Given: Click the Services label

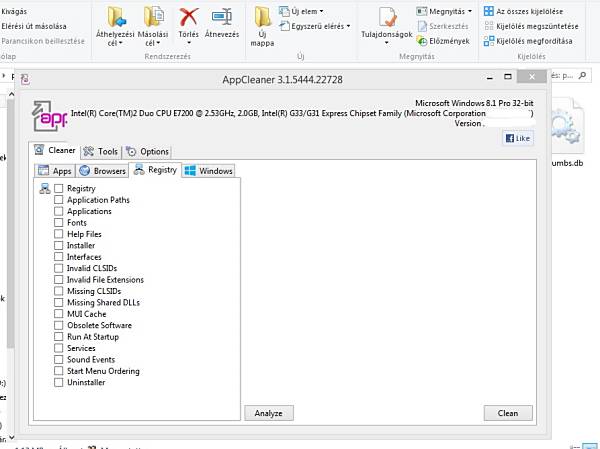Looking at the screenshot, I should point(81,348).
